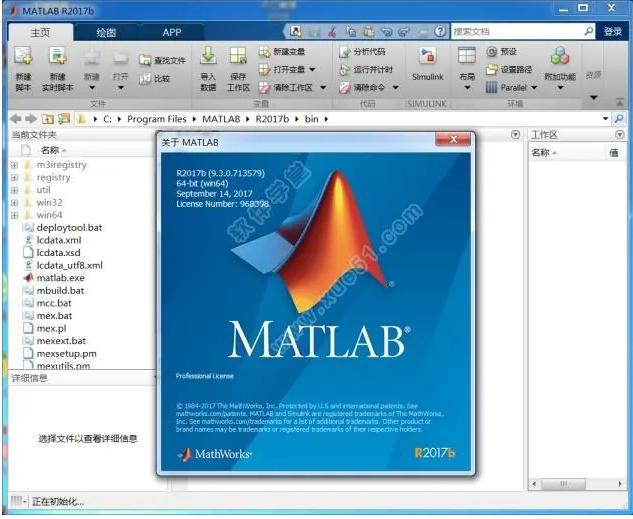Image resolution: width=633 pixels, height=519 pixels.
Task: Expand the util folder
Action: pos(15,190)
